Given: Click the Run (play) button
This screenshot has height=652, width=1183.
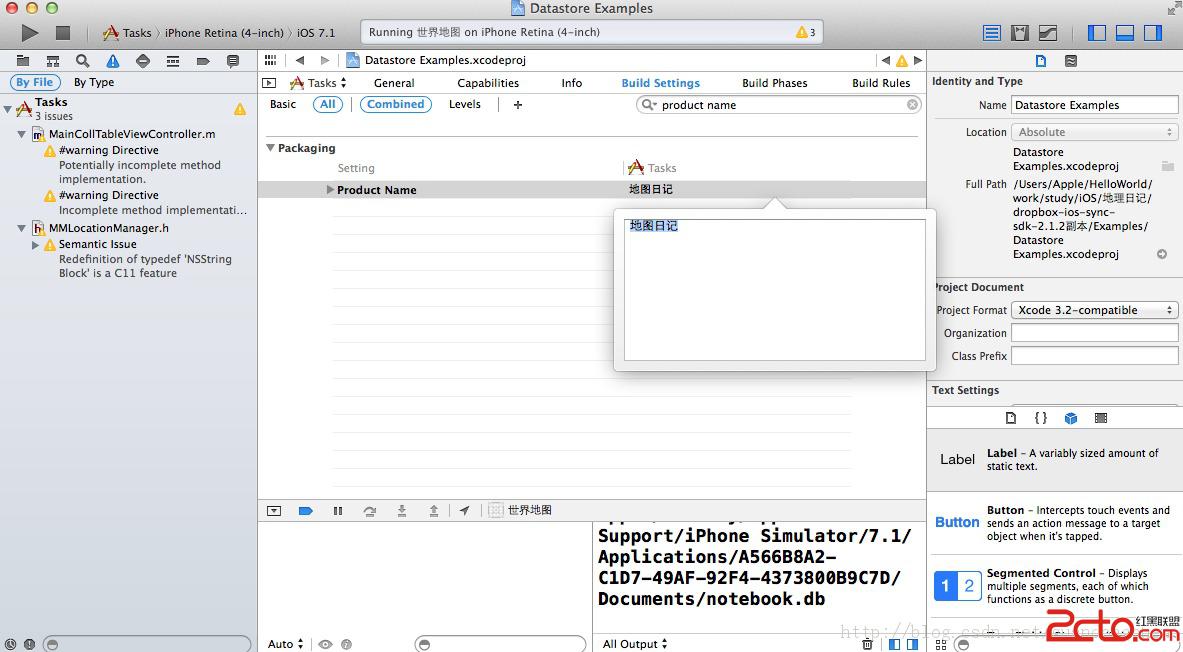Looking at the screenshot, I should click(x=29, y=33).
